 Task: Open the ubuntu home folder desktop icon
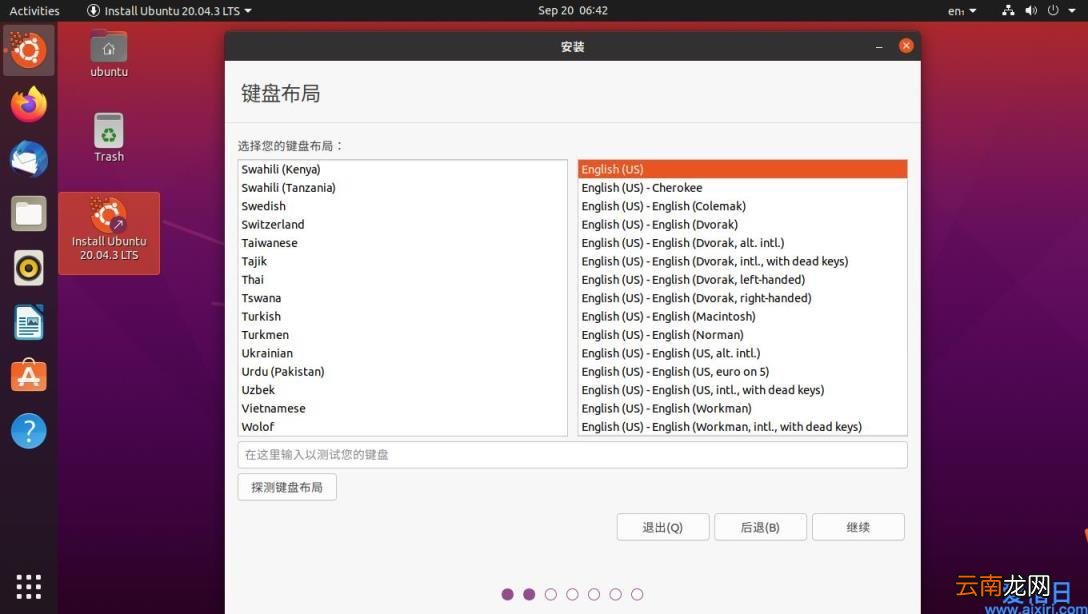click(x=109, y=54)
